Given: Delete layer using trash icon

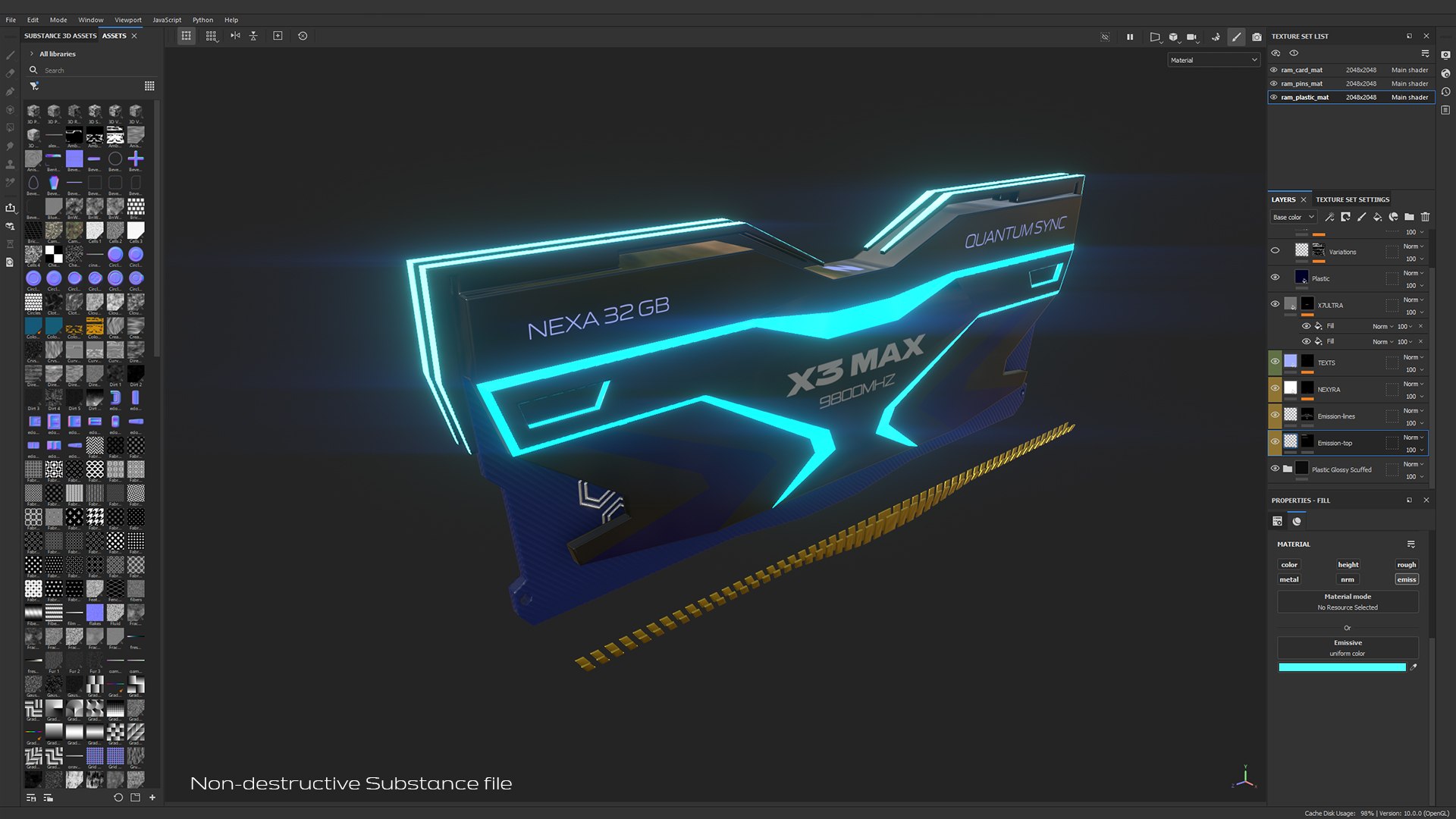Looking at the screenshot, I should click(x=1425, y=217).
